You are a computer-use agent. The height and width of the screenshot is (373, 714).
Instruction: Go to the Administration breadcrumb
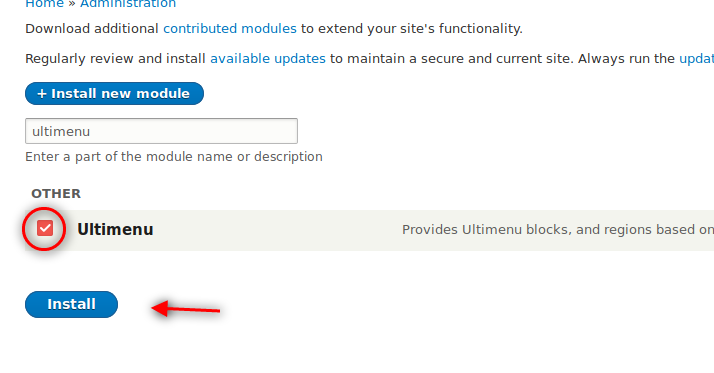[128, 4]
